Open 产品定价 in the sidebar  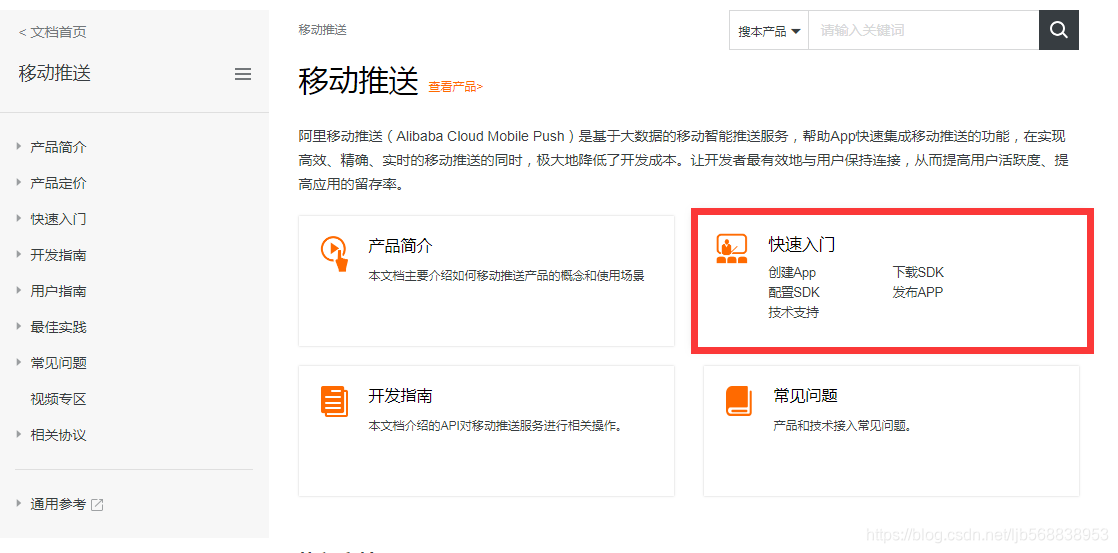(x=58, y=183)
